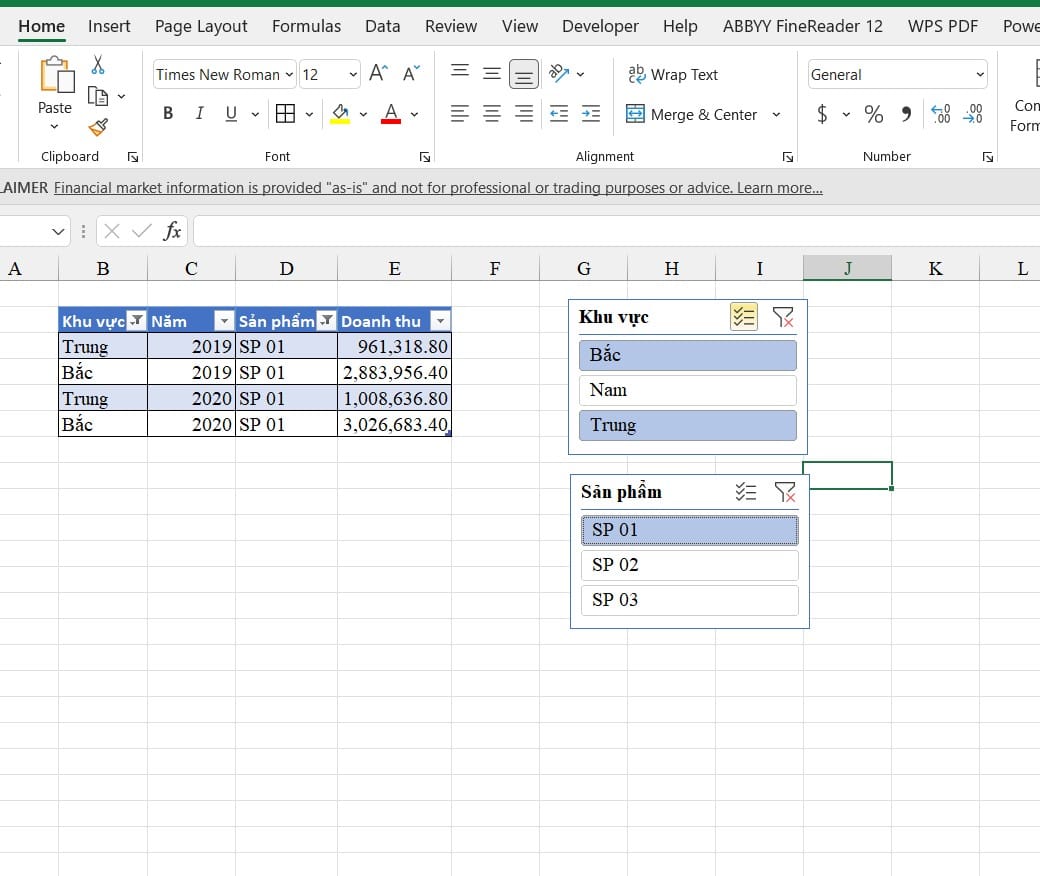Click the Format Painter brush icon
This screenshot has width=1040, height=876.
pyautogui.click(x=98, y=127)
